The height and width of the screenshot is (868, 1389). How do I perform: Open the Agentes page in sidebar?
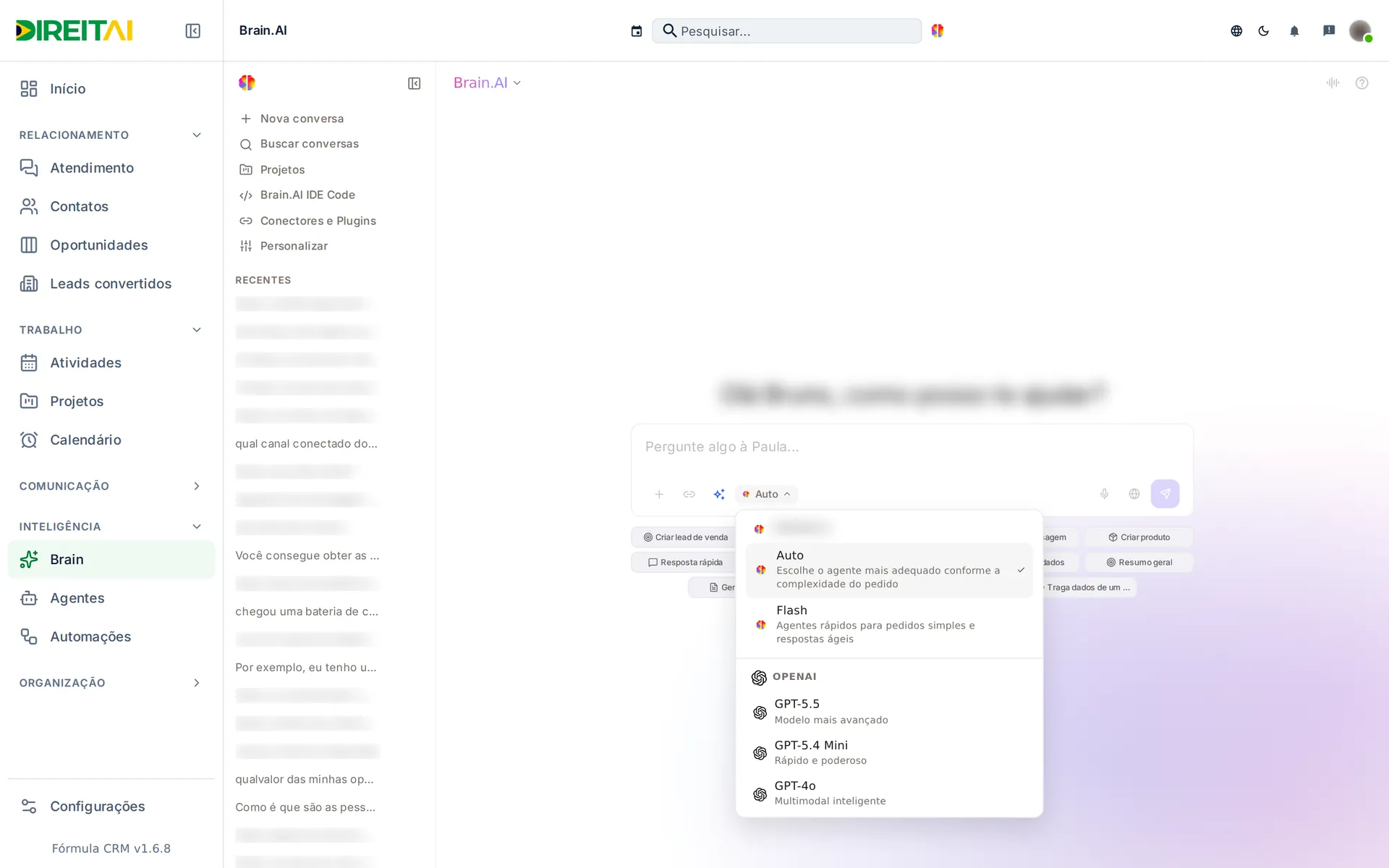[111, 598]
